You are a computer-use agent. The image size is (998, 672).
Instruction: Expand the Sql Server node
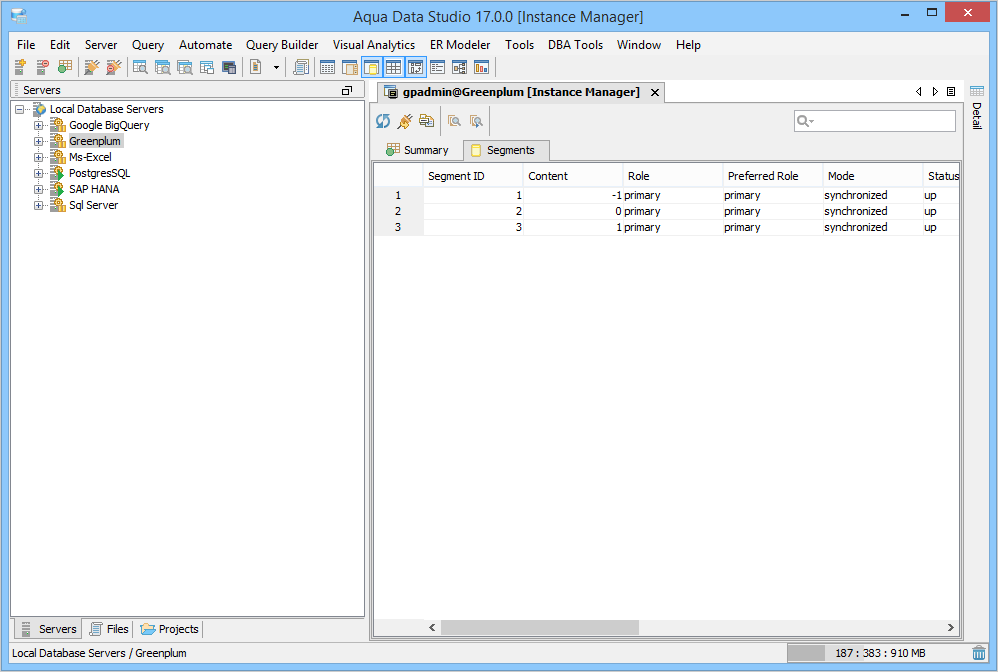[x=39, y=205]
